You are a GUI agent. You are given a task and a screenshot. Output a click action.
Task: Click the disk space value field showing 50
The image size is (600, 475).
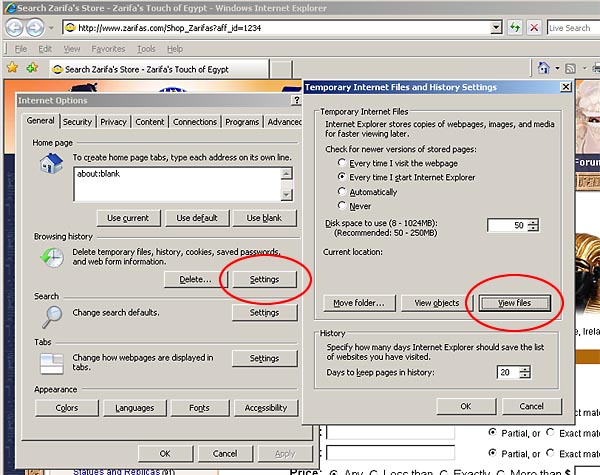point(507,225)
